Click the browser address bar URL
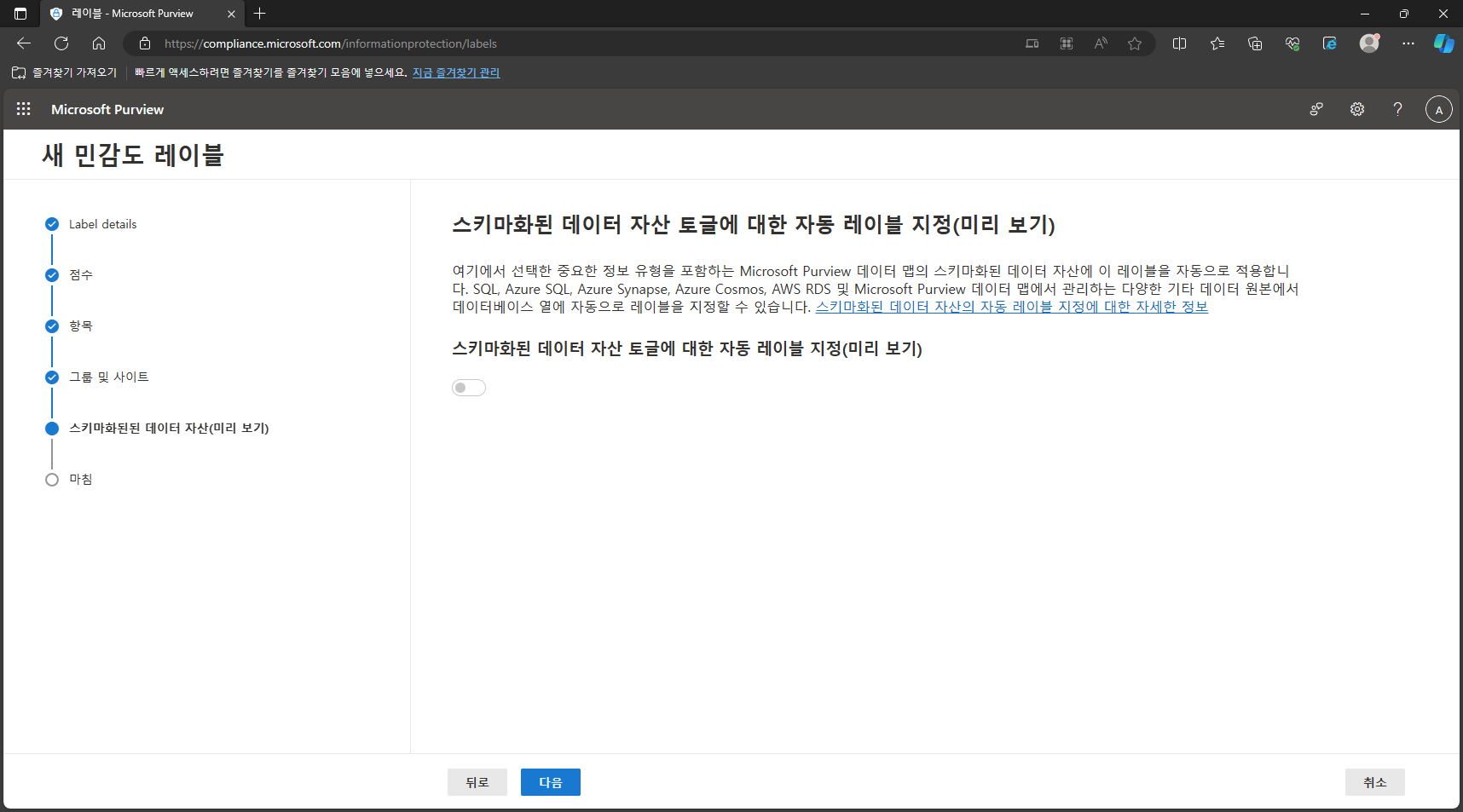Screen dimensions: 1463x812 [331, 43]
